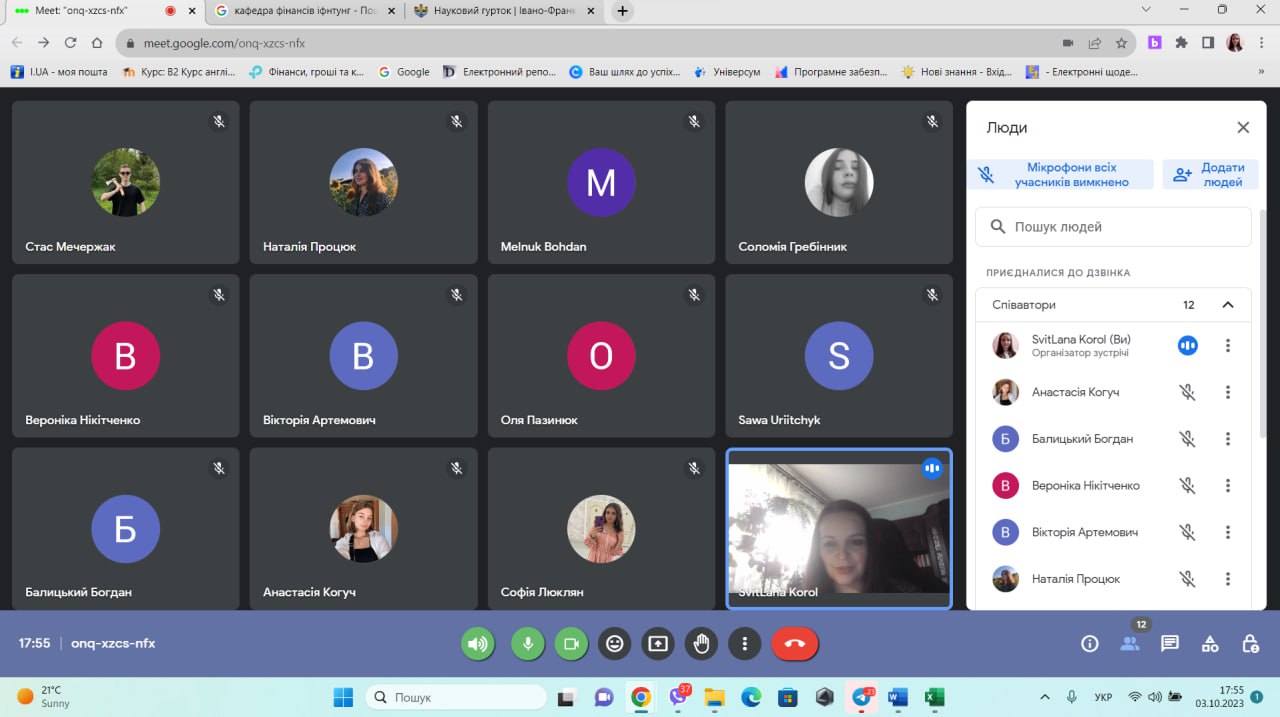Click Мікрофони всіх учасників вимкнено button
Viewport: 1280px width, 717px height.
(x=1060, y=175)
